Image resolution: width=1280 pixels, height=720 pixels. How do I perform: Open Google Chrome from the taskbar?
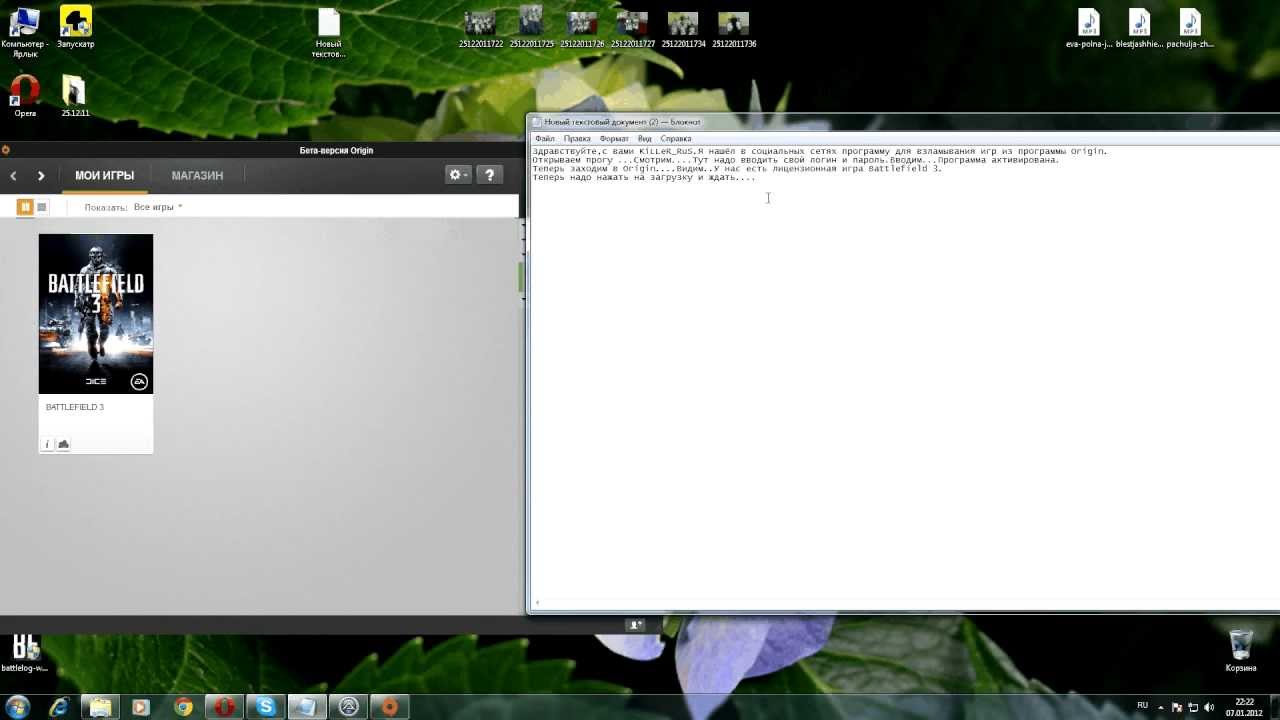183,707
